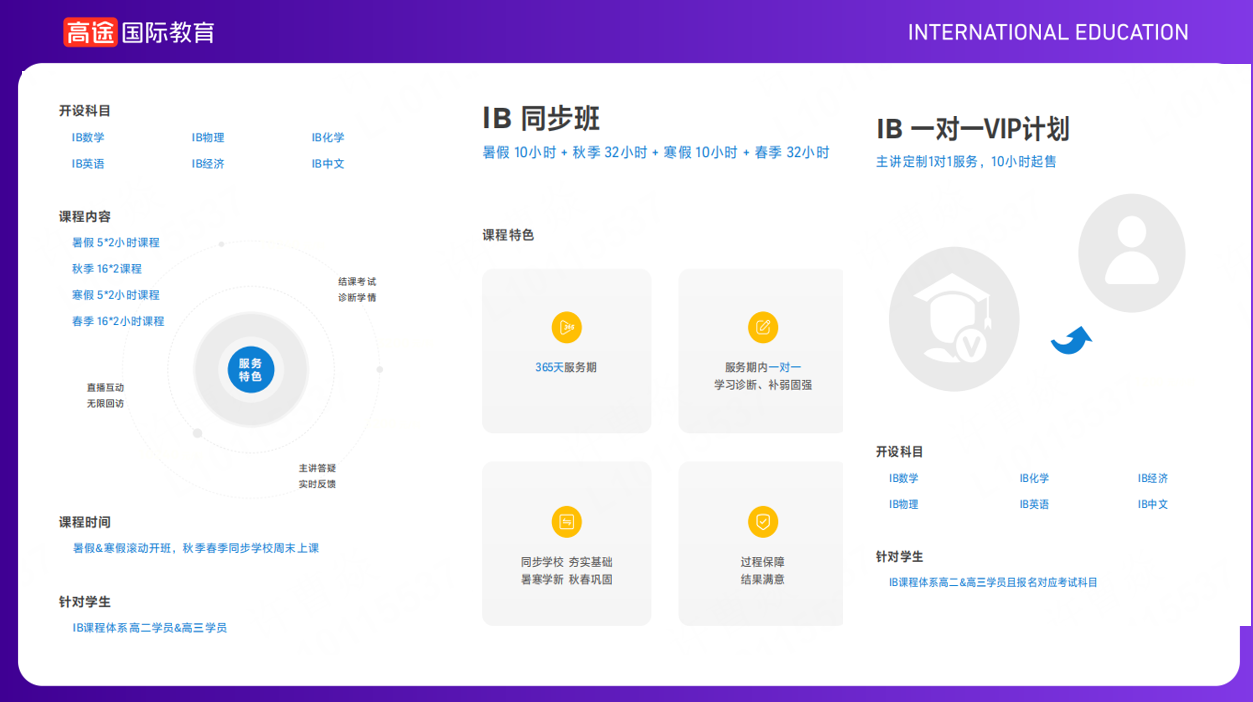
Task: Click the IB 一对一VIP计划 heading
Action: 973,129
